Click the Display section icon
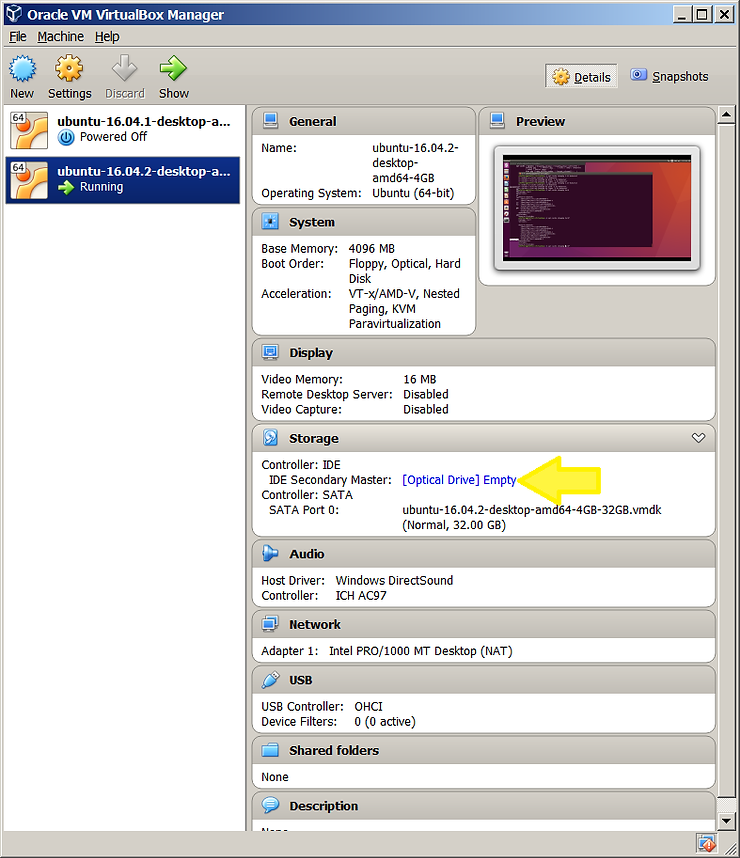Screen dimensions: 740x858 pyautogui.click(x=270, y=352)
